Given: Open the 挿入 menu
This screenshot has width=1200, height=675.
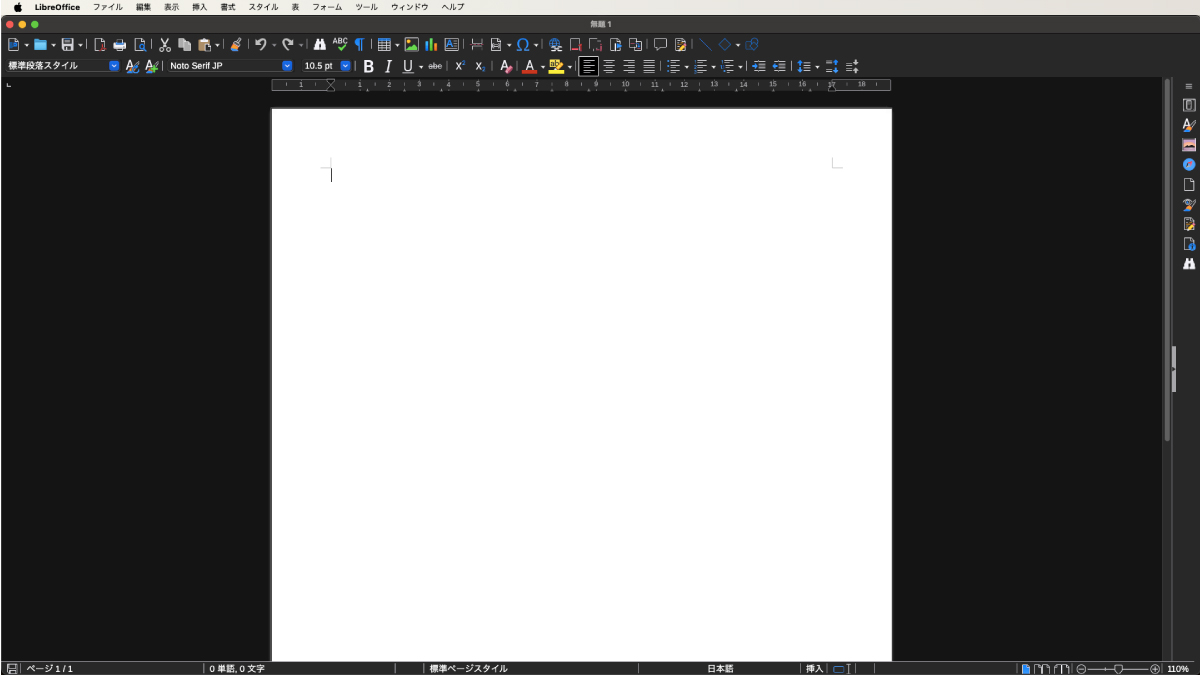Looking at the screenshot, I should (199, 7).
